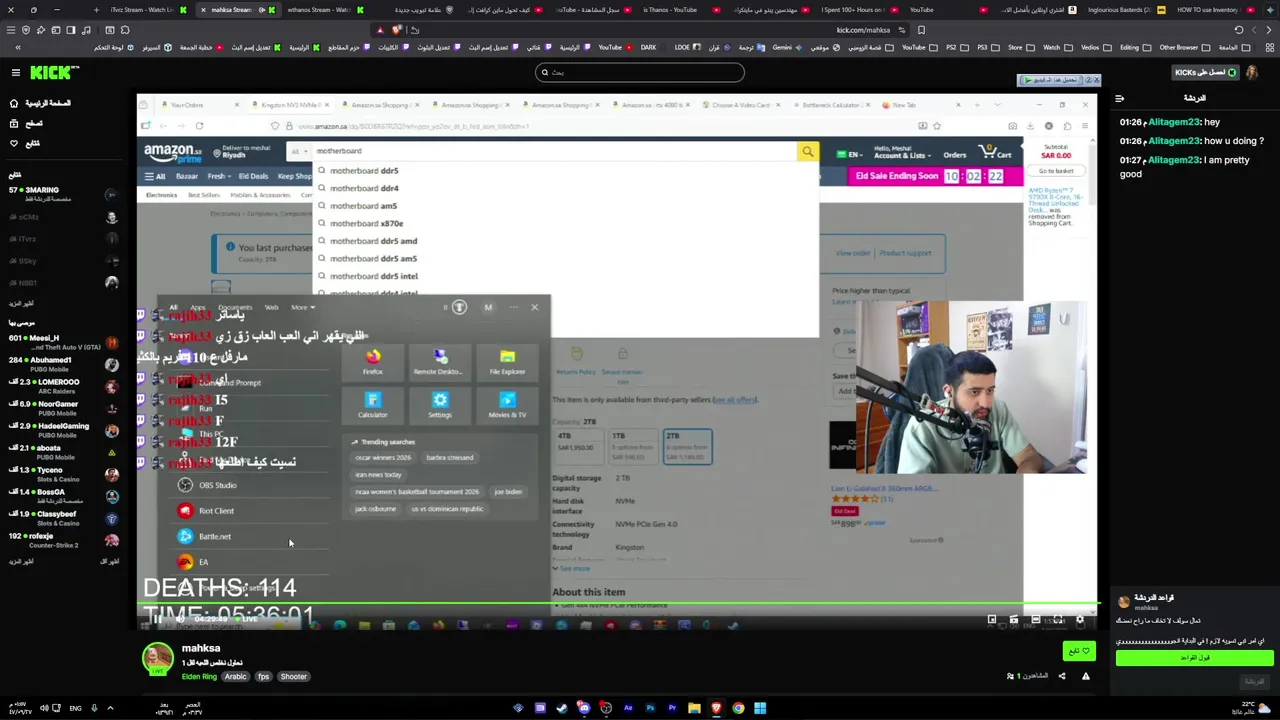Open the user profile avatar
The width and height of the screenshot is (1280, 720).
[1254, 72]
